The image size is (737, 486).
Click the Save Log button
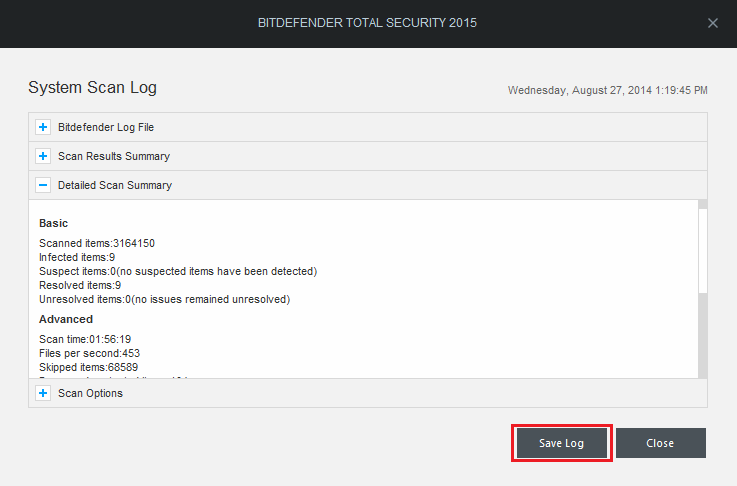pyautogui.click(x=562, y=443)
